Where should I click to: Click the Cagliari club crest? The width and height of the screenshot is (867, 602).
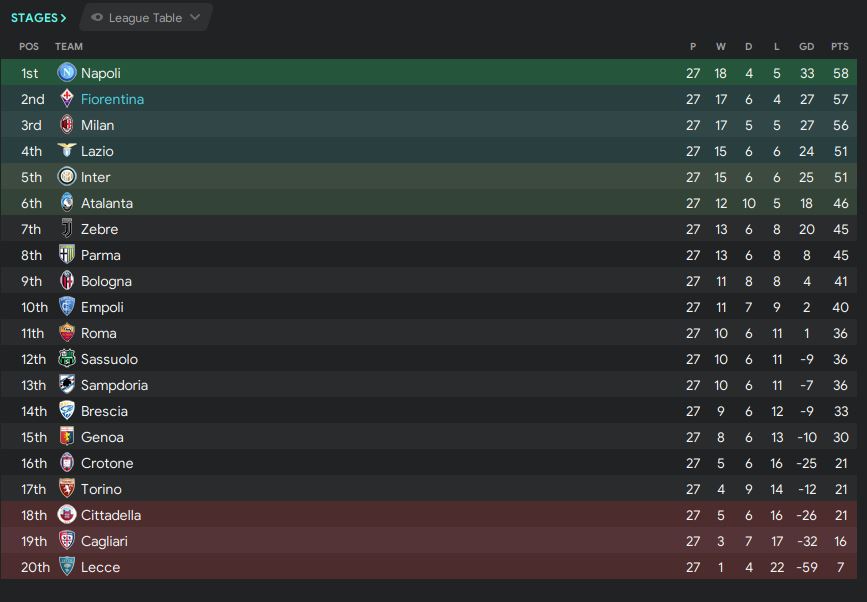pos(67,541)
